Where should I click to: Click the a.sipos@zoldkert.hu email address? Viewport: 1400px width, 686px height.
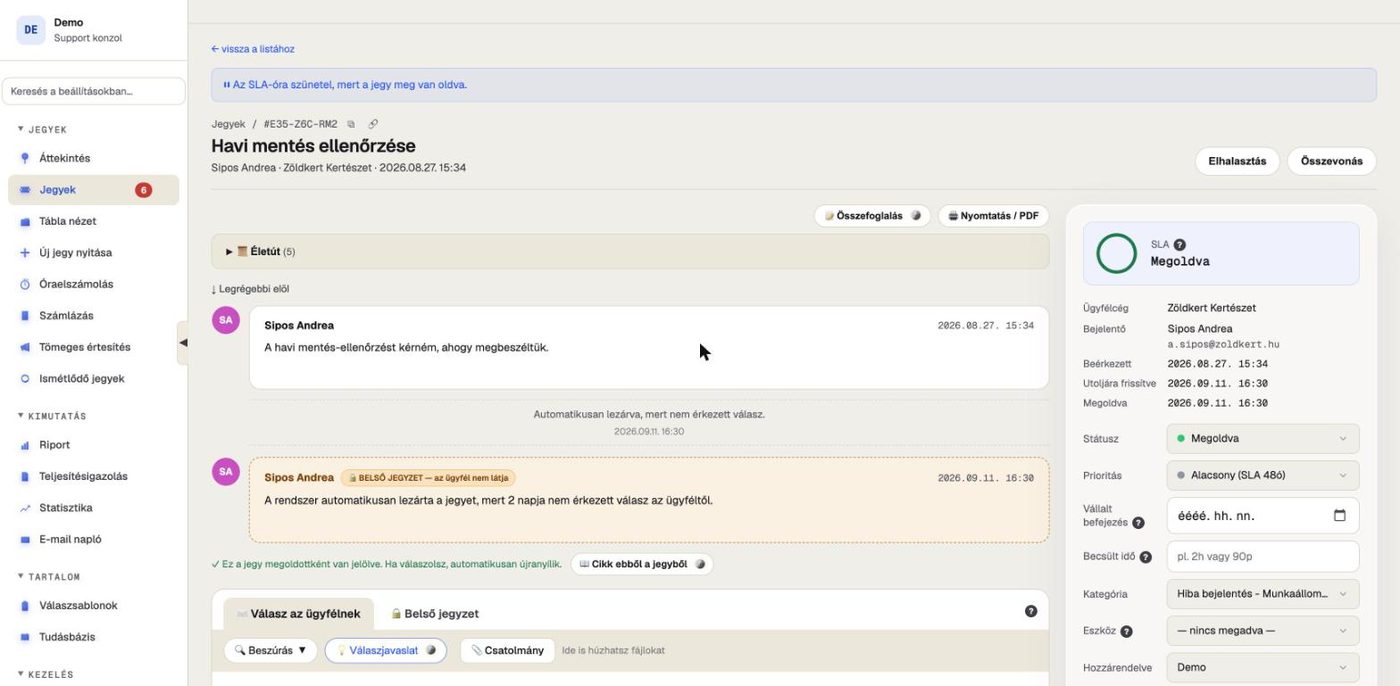1223,344
